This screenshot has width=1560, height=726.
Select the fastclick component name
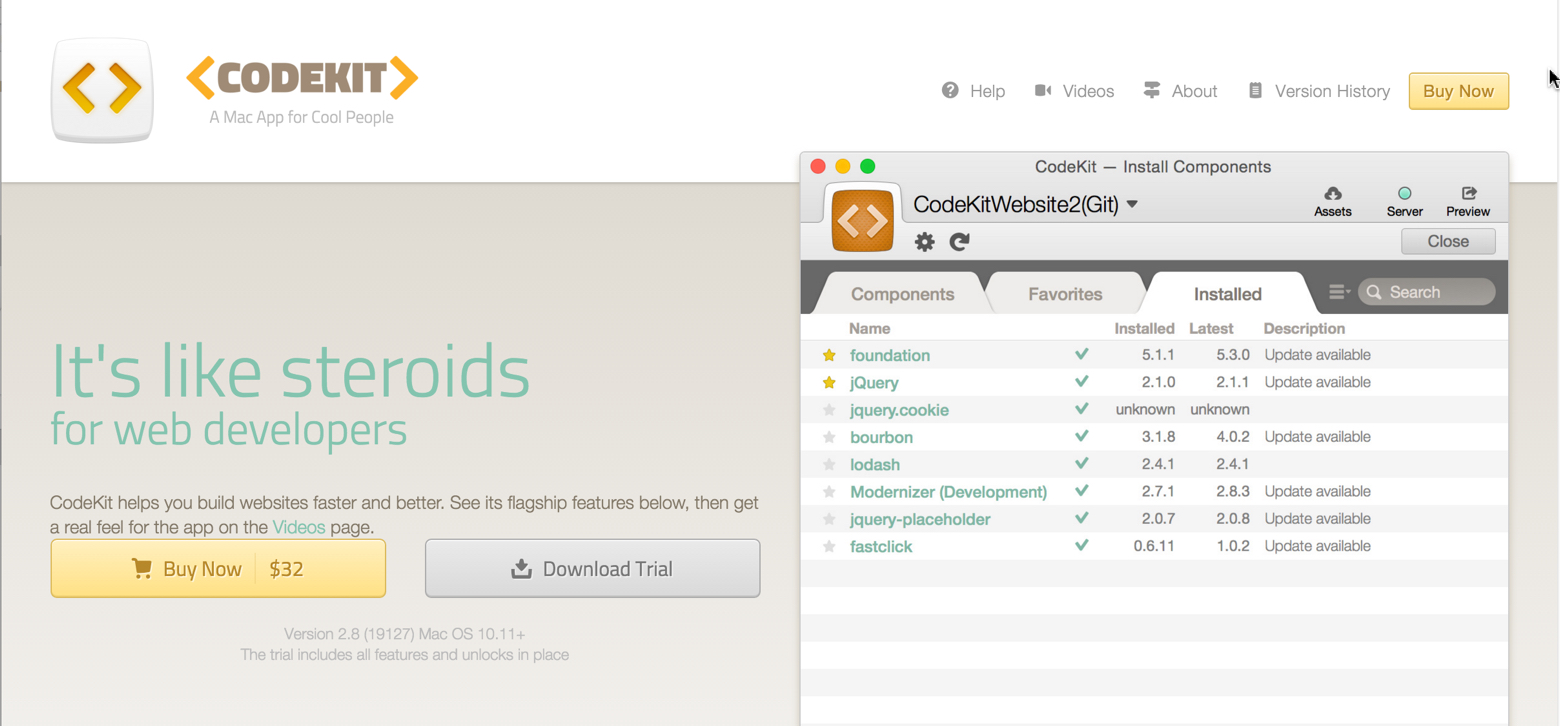click(881, 546)
